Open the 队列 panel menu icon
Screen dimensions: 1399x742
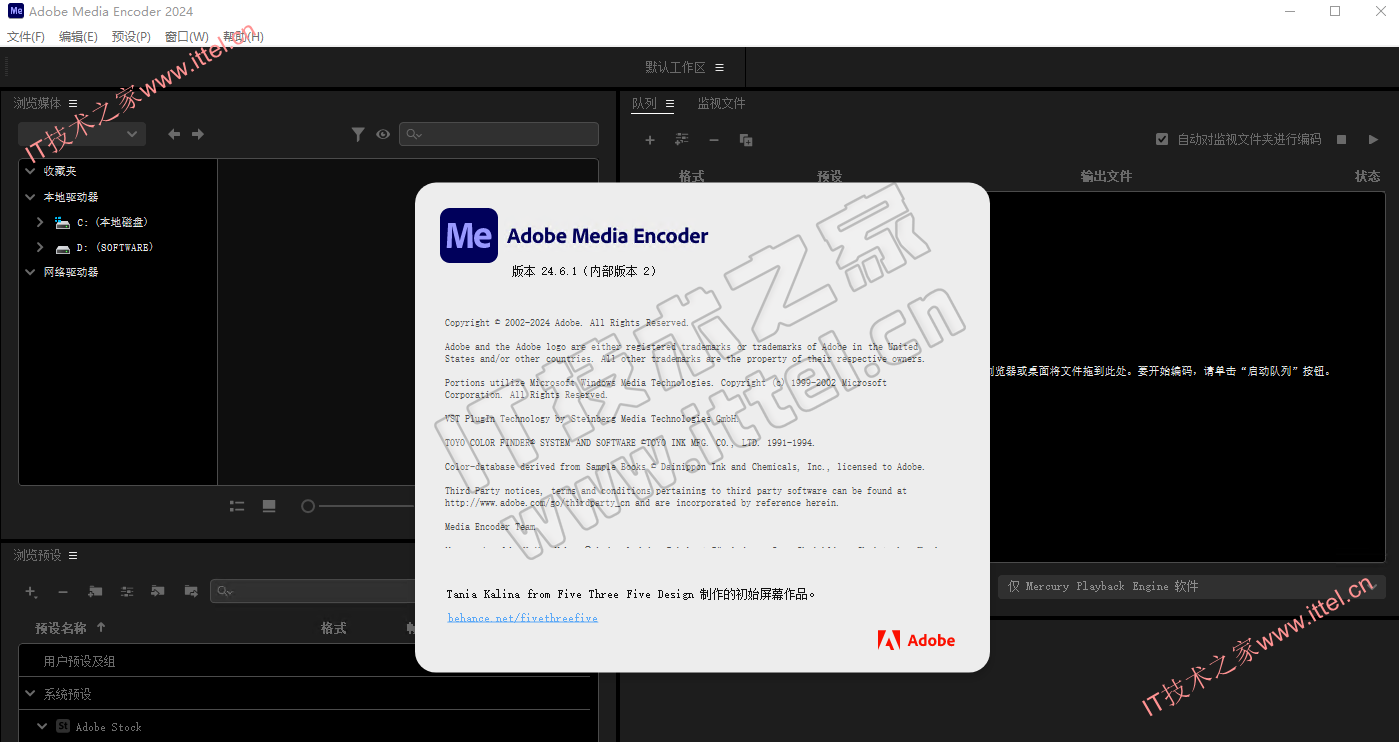(x=670, y=104)
